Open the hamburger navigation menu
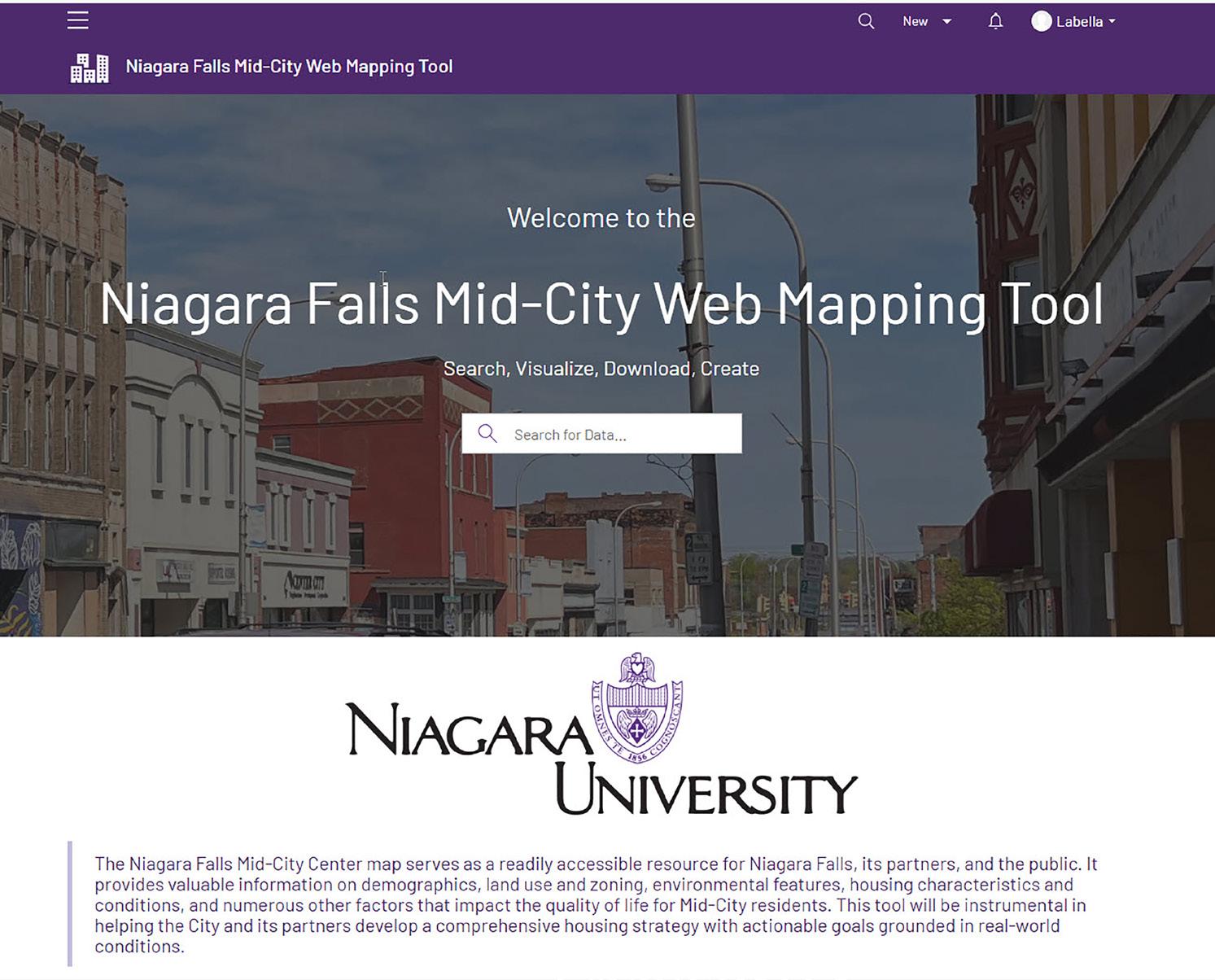The image size is (1215, 980). 78,20
